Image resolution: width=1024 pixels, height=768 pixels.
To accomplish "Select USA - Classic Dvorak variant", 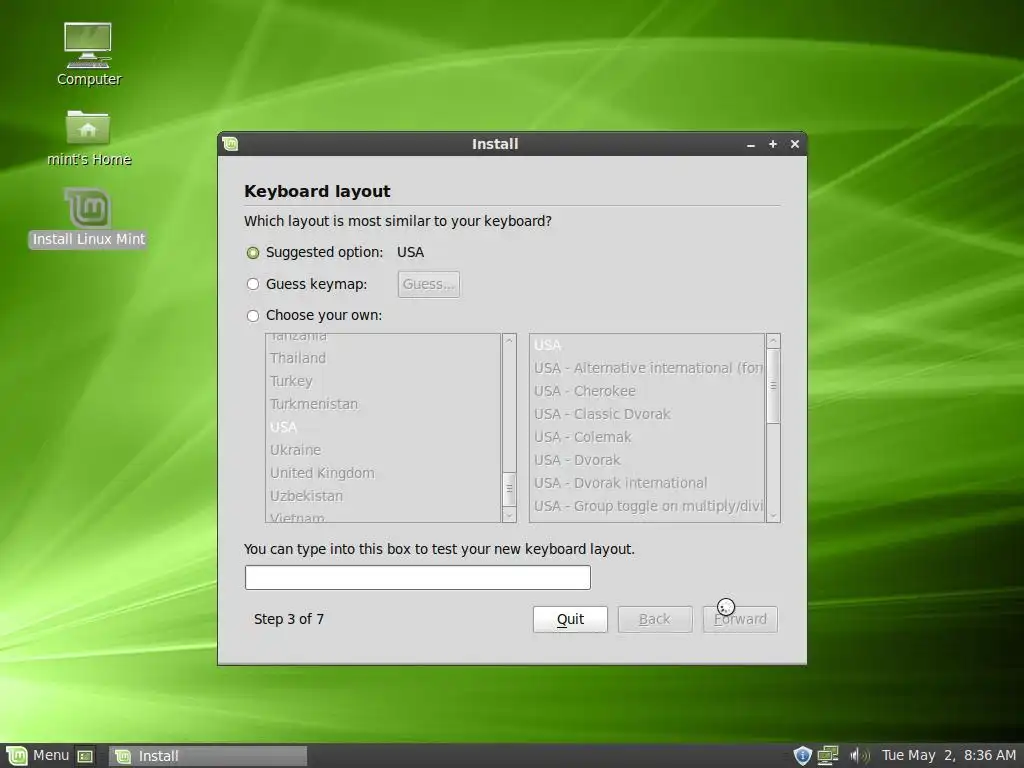I will 647,414.
